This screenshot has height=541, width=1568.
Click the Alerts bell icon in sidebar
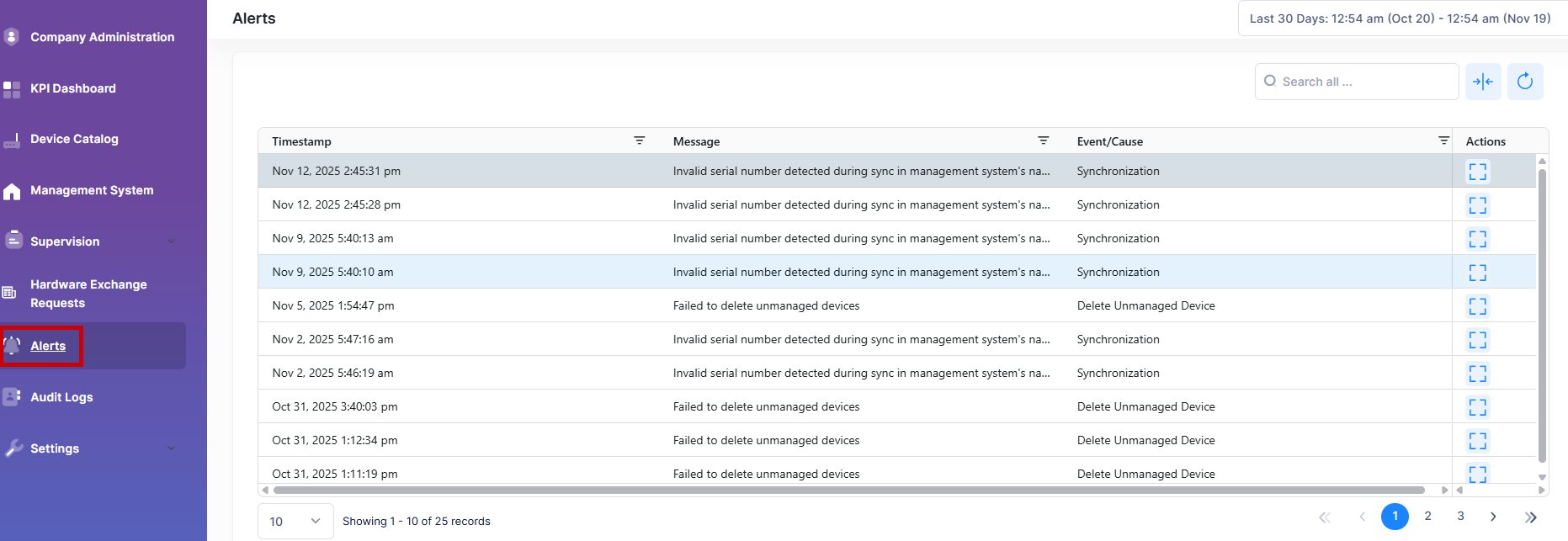(13, 346)
